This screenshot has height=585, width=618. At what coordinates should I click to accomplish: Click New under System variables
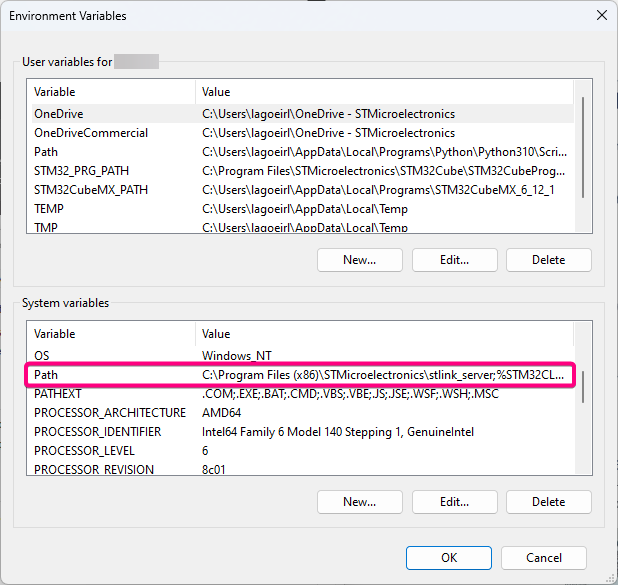click(360, 502)
